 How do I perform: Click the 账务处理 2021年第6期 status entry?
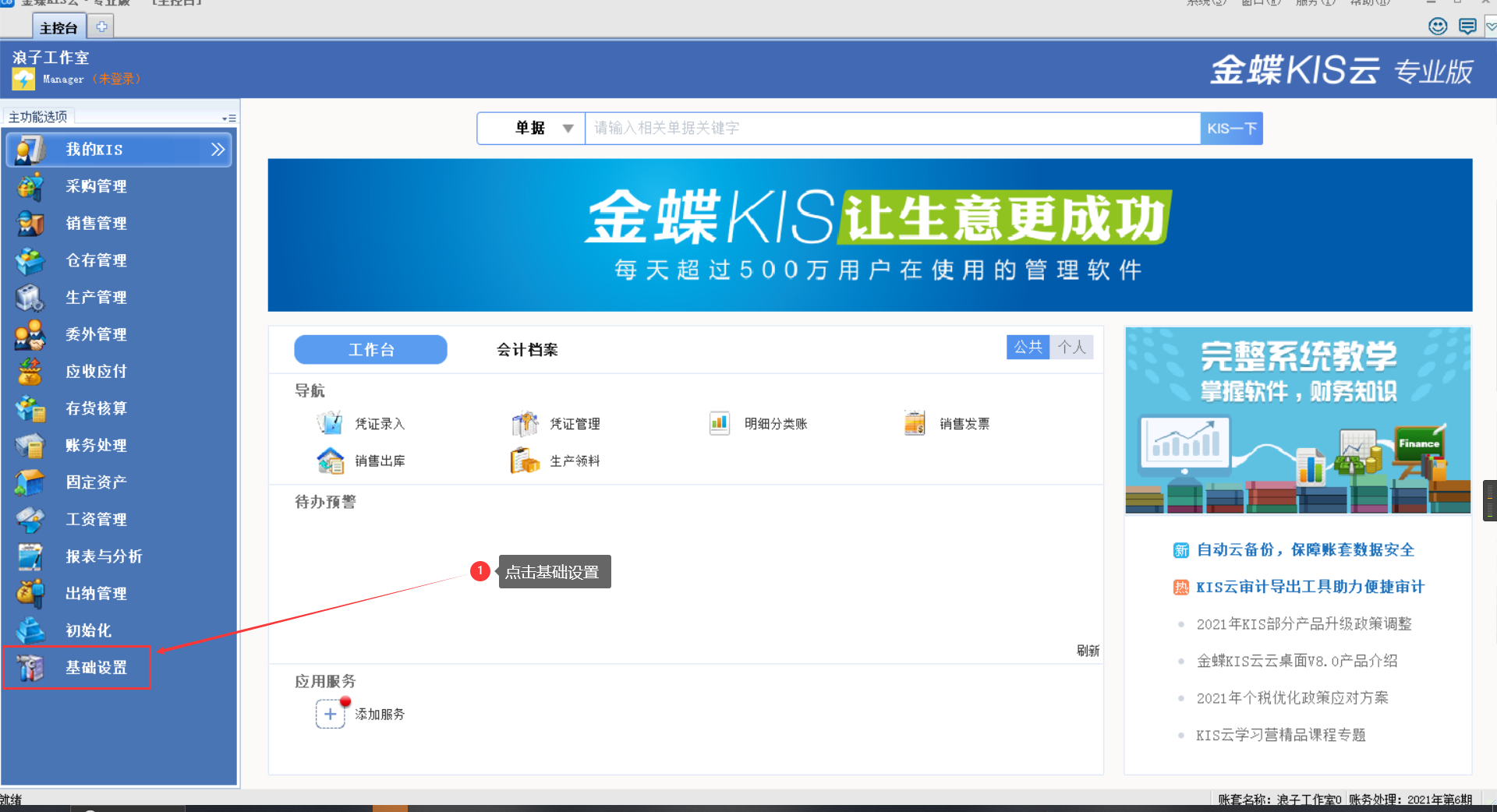coord(1410,800)
